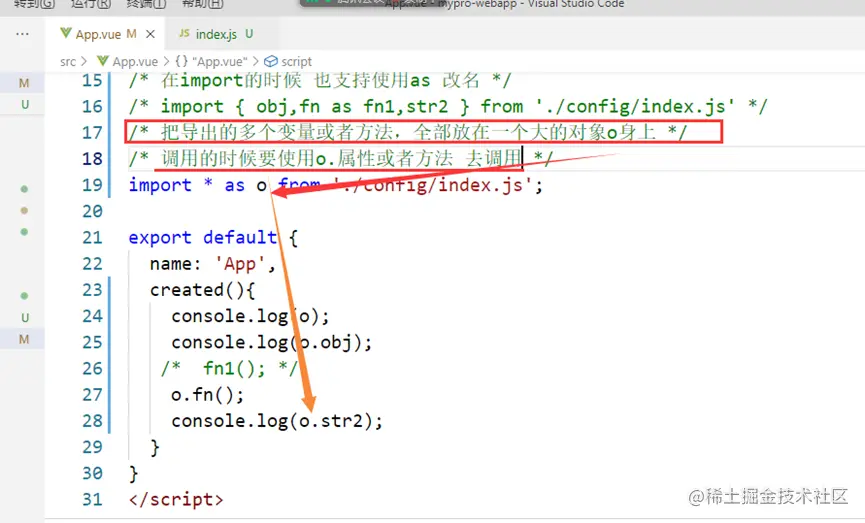Viewport: 865px width, 523px height.
Task: Click the U status badge on the index.js tab
Action: [249, 34]
